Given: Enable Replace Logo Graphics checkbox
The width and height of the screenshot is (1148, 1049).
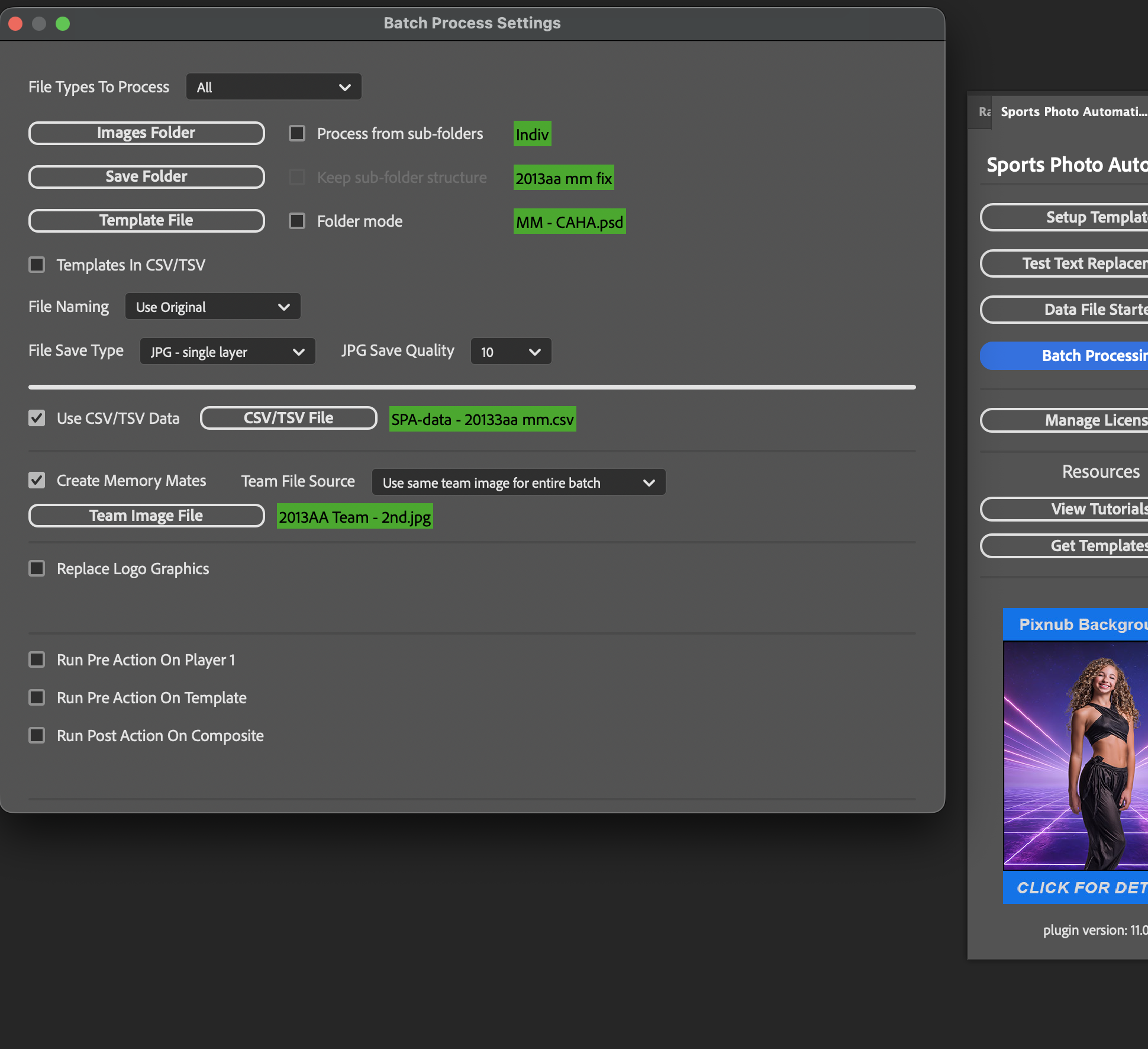Looking at the screenshot, I should pyautogui.click(x=37, y=568).
